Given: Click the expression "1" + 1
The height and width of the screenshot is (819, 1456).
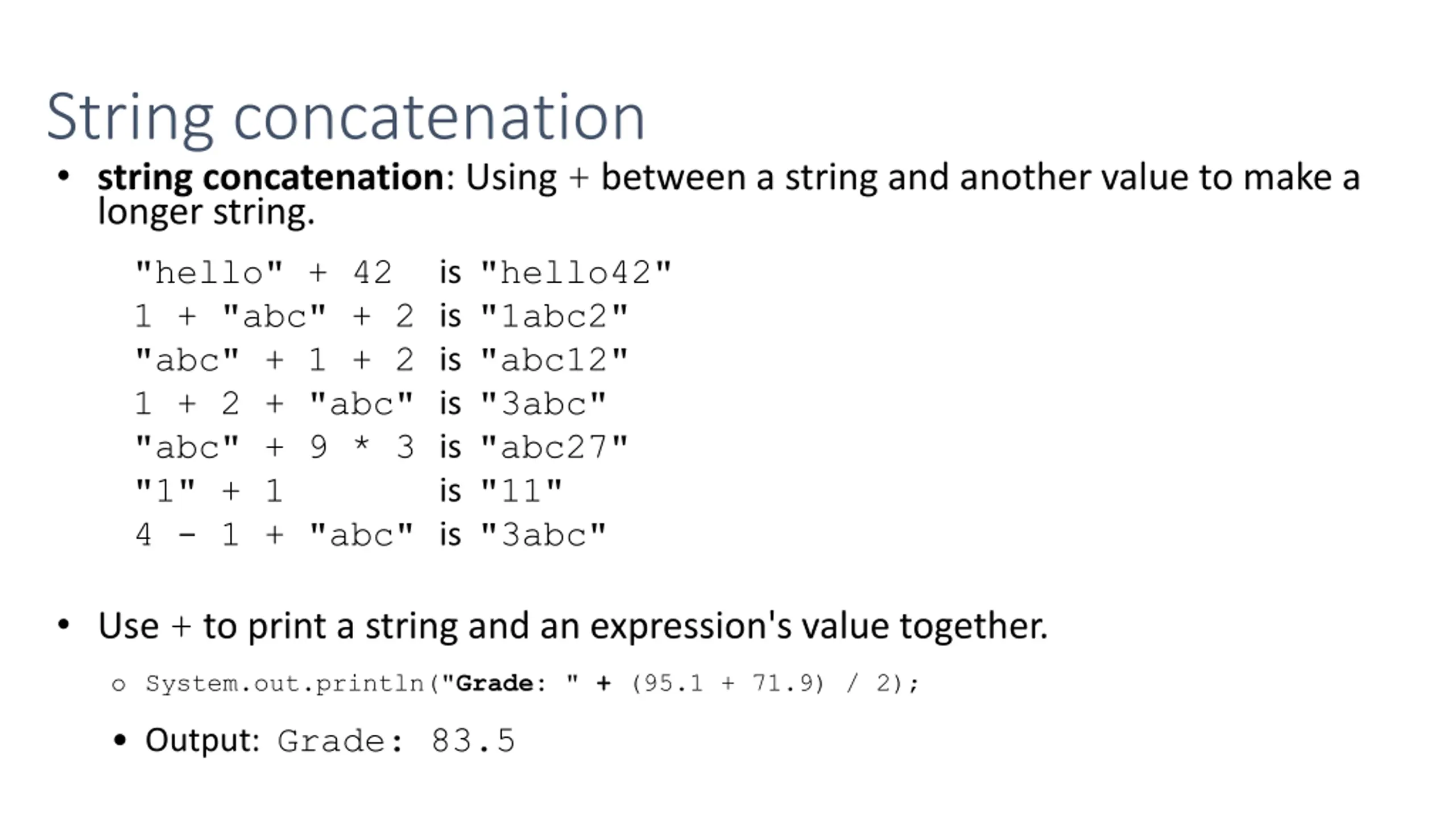Looking at the screenshot, I should tap(209, 491).
